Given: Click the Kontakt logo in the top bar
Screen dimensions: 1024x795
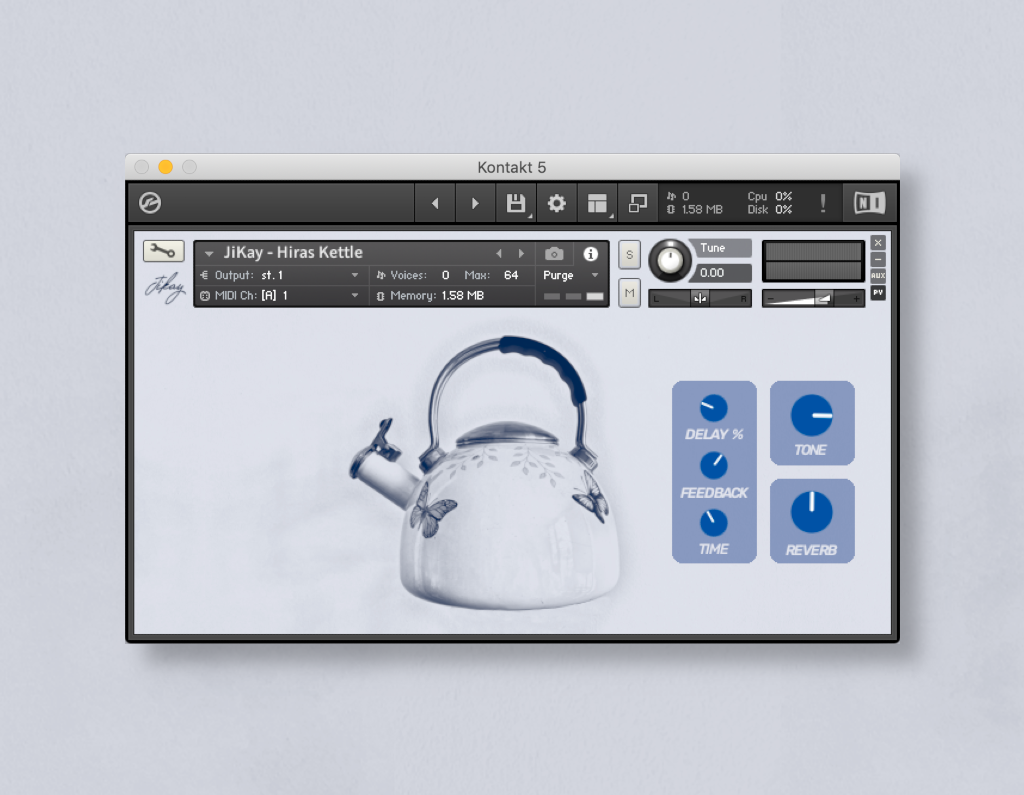Looking at the screenshot, I should (150, 203).
